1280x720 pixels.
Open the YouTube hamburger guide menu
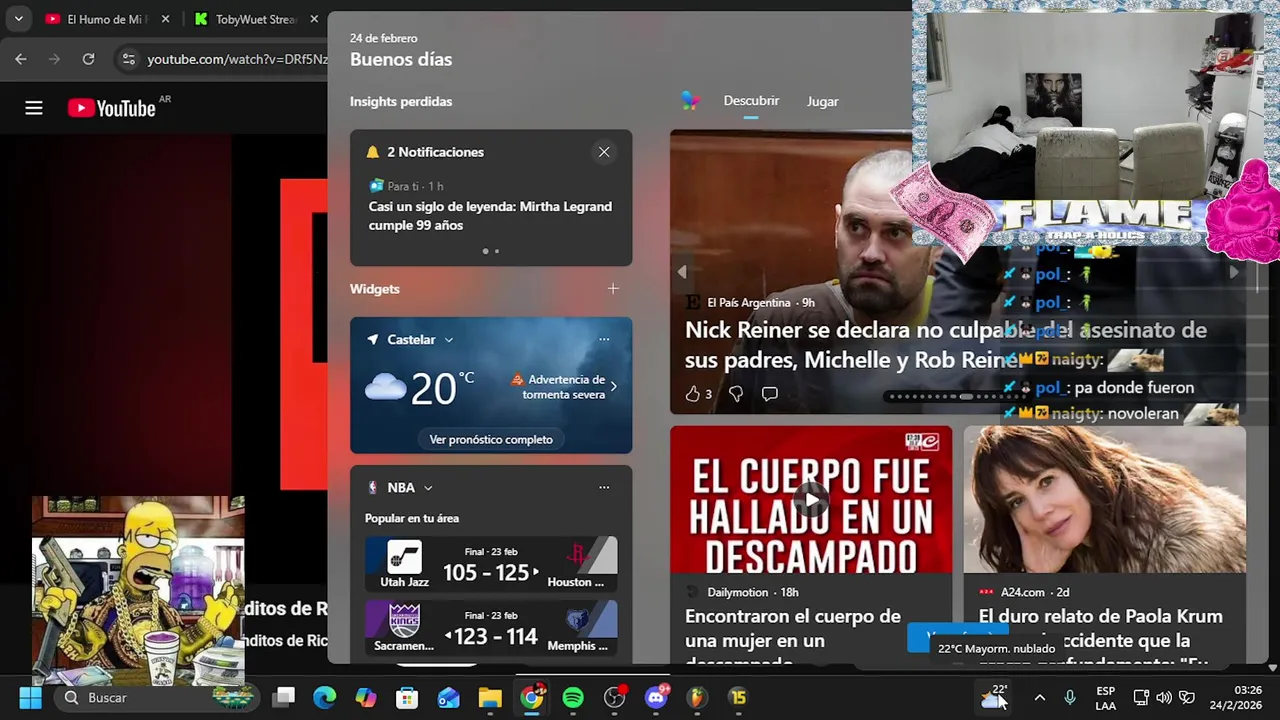[x=34, y=108]
